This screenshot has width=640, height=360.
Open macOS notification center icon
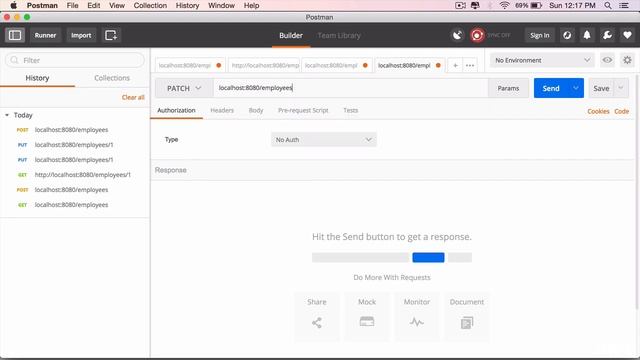624,5
